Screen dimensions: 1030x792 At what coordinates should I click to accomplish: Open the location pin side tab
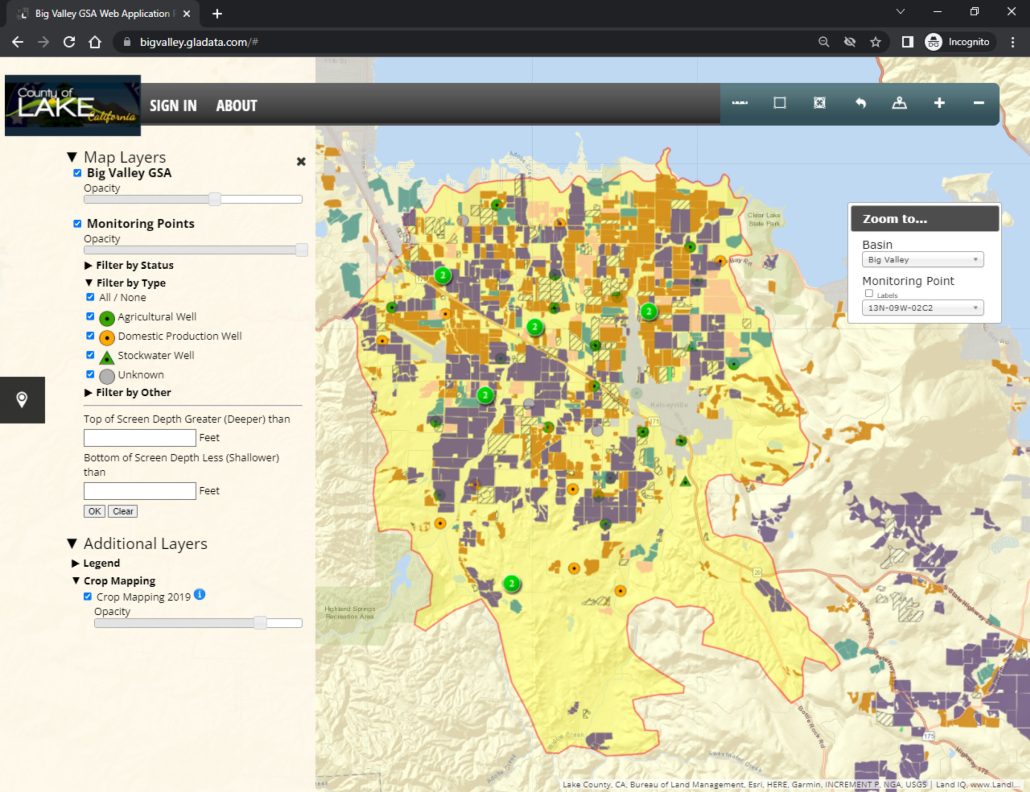point(22,400)
